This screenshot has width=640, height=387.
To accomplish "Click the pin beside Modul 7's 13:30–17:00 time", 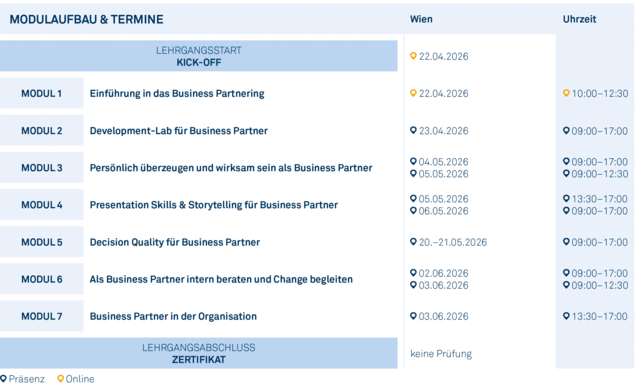I will click(566, 316).
